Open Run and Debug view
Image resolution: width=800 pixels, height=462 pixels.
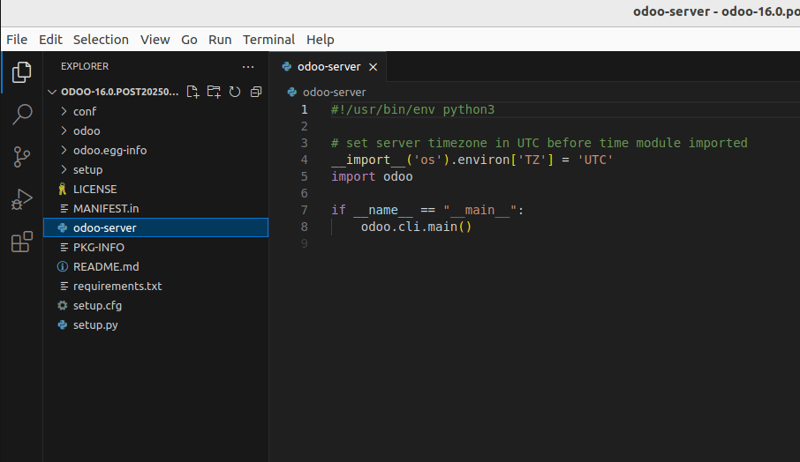[21, 199]
